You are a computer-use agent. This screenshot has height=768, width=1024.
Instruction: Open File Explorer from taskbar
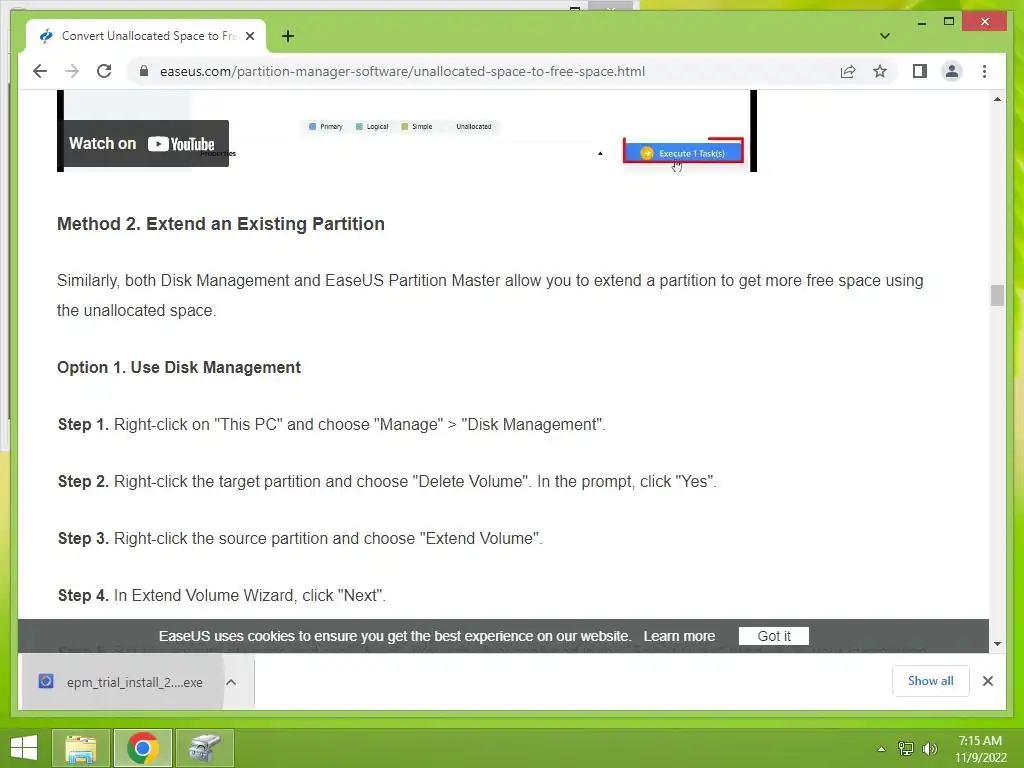[81, 748]
